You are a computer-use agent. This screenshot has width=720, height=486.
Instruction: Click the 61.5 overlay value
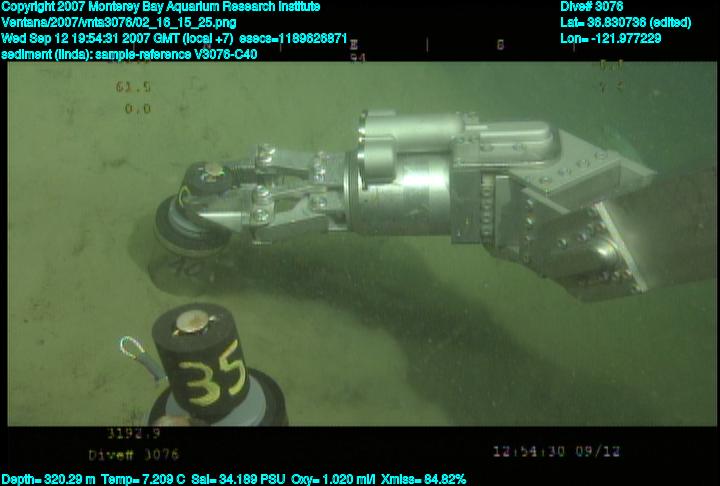pos(133,87)
